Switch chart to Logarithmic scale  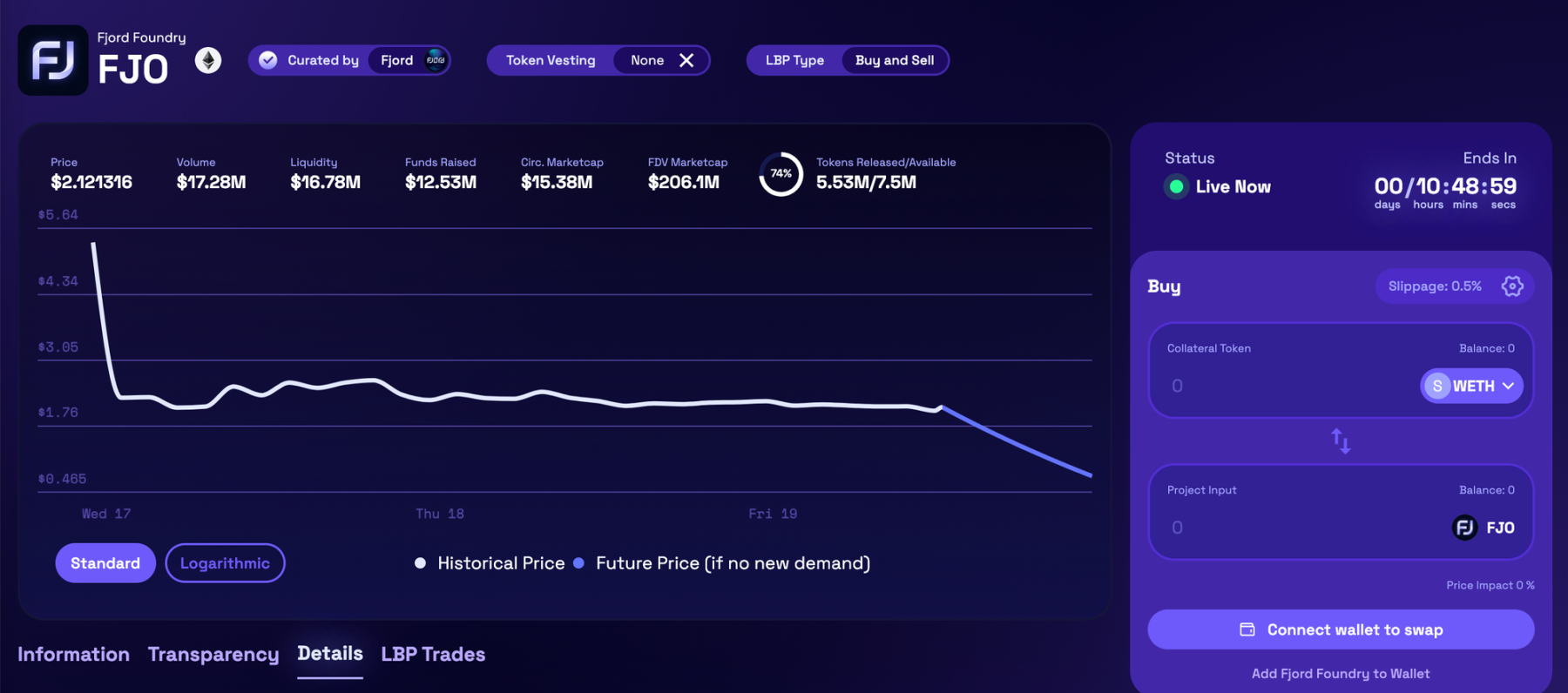[x=225, y=563]
